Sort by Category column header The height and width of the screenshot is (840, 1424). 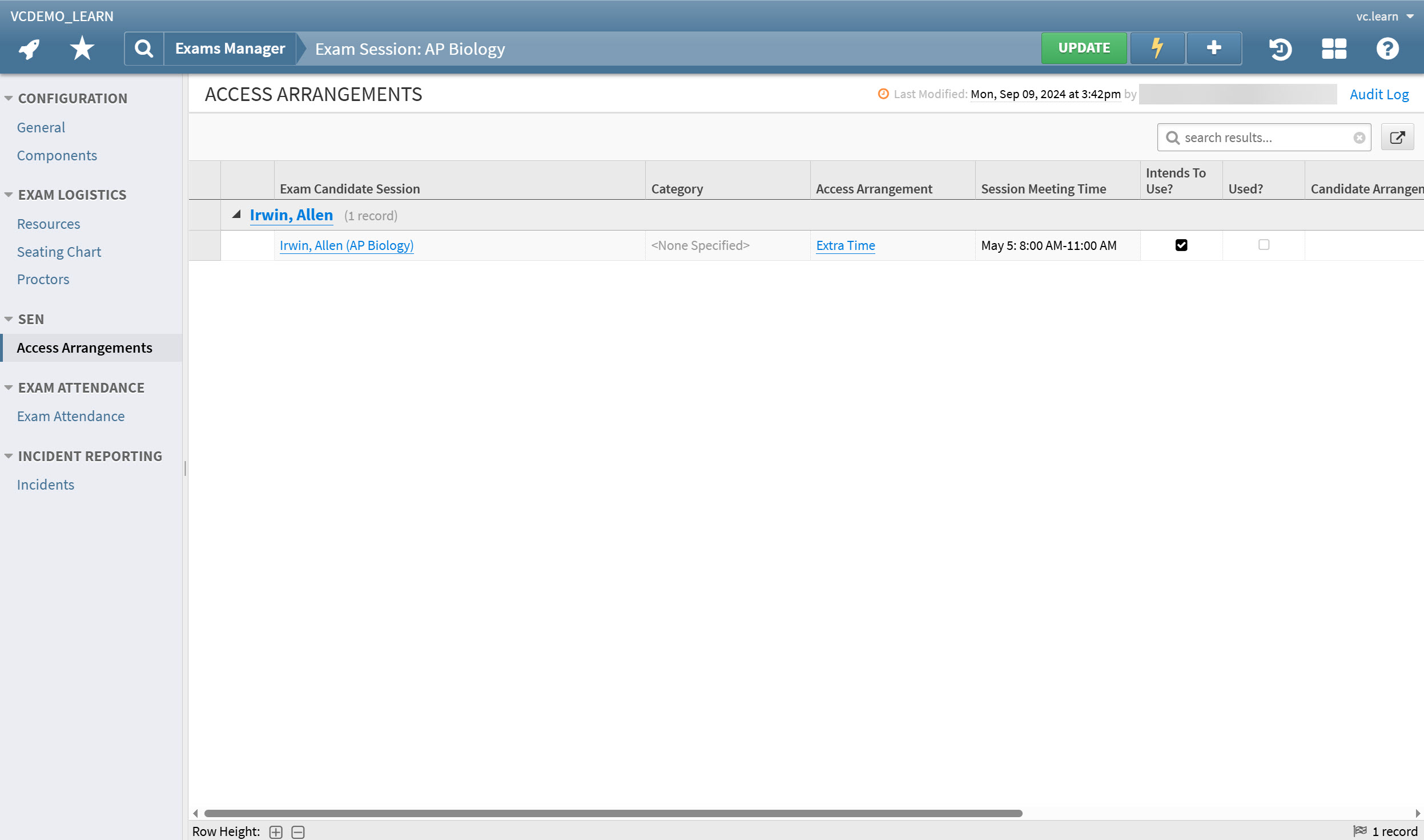pyautogui.click(x=728, y=180)
